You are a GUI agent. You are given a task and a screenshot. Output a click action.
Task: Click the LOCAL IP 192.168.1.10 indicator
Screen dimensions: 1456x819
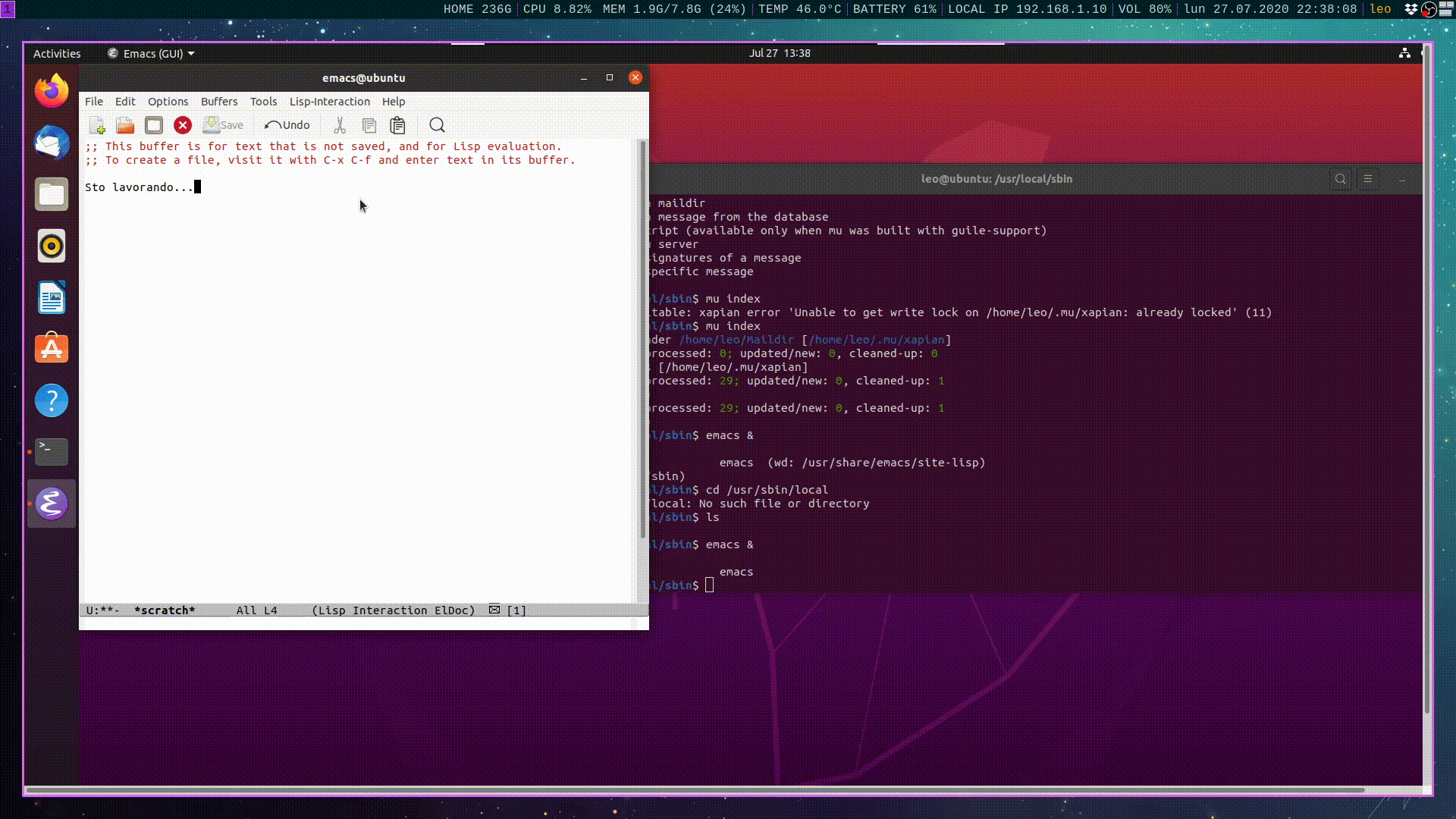coord(1027,9)
